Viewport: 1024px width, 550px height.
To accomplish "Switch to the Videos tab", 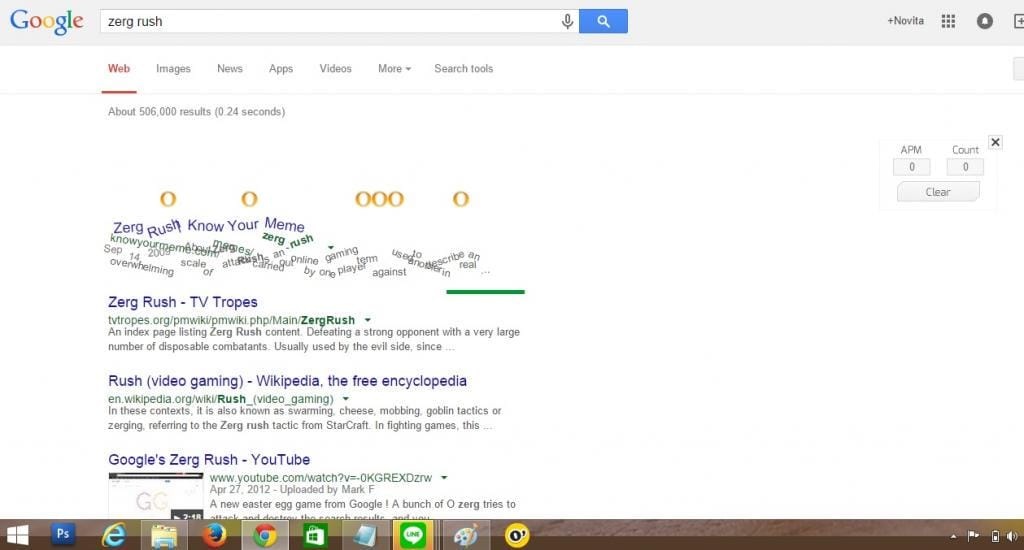I will (x=335, y=69).
